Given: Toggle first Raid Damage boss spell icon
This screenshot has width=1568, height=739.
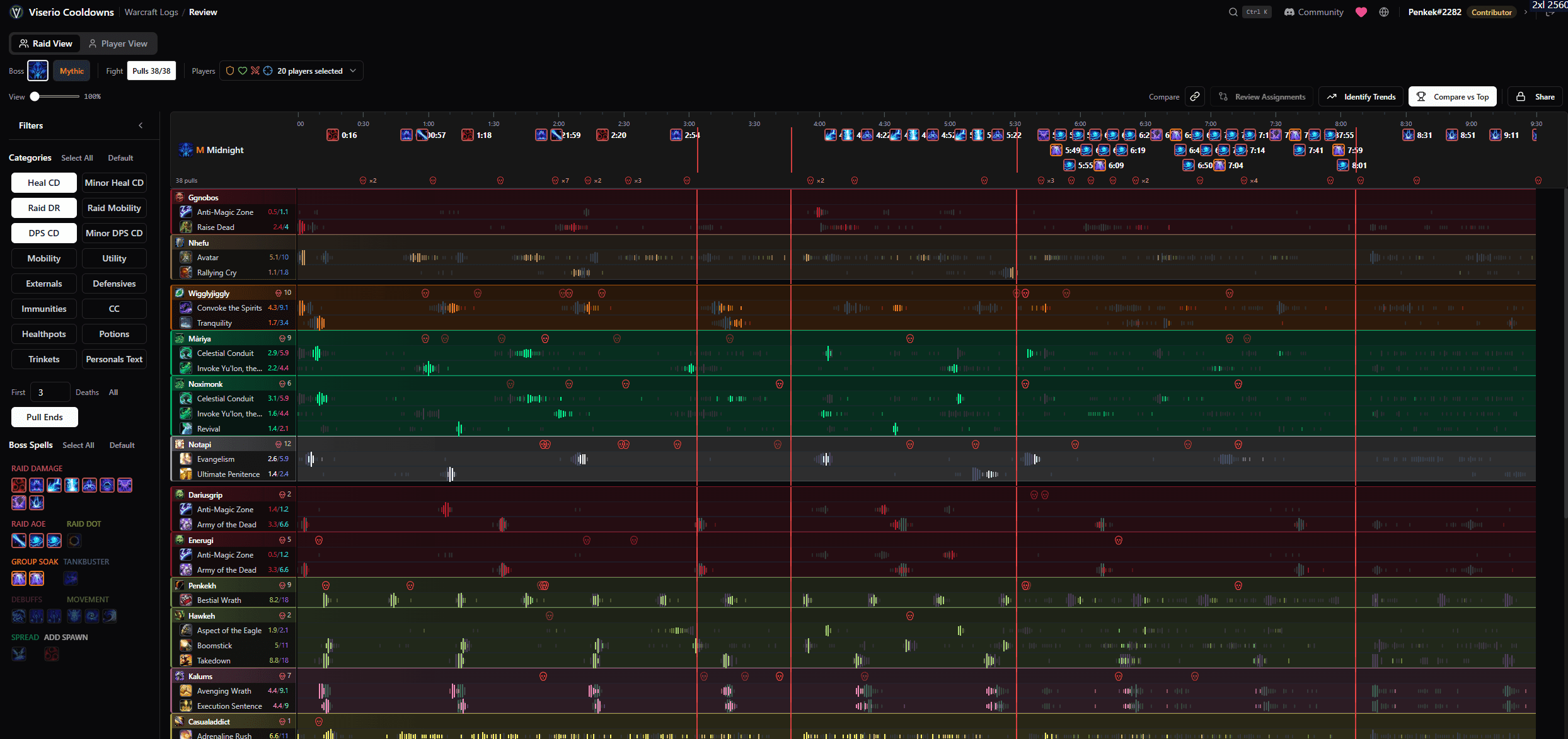Looking at the screenshot, I should point(19,485).
